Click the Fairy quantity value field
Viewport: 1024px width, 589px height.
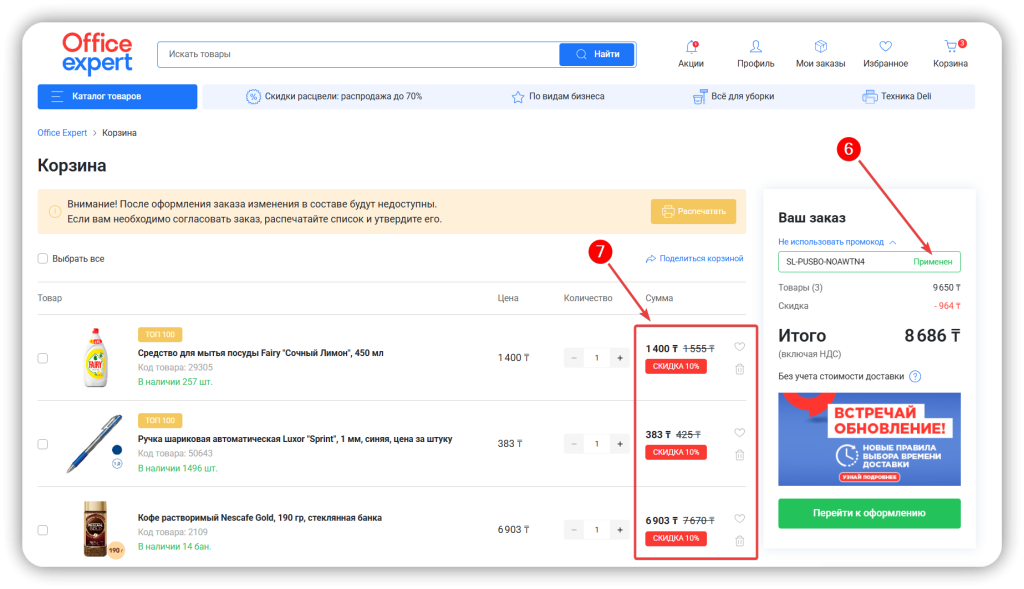tap(597, 358)
